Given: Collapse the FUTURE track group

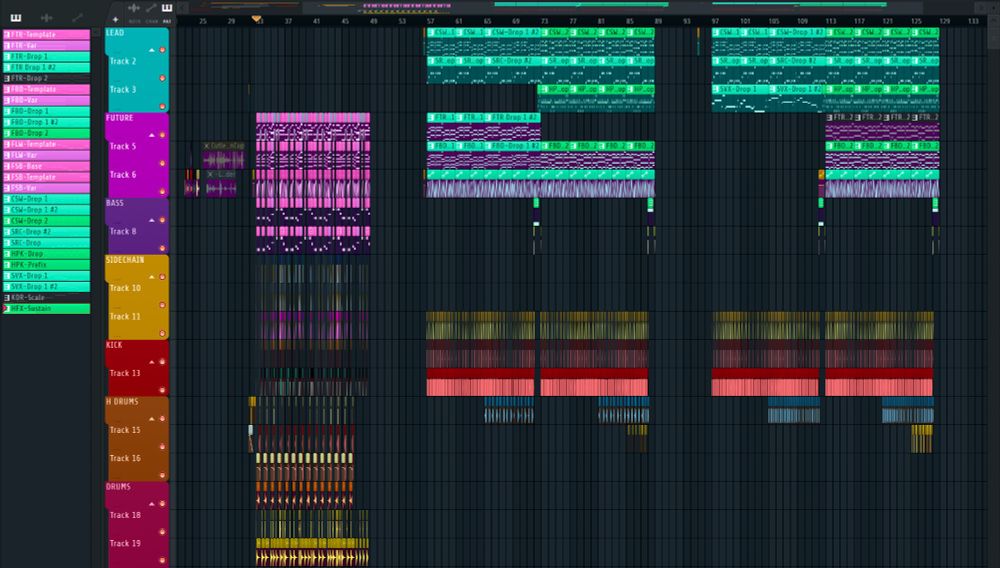Looking at the screenshot, I should pos(152,135).
